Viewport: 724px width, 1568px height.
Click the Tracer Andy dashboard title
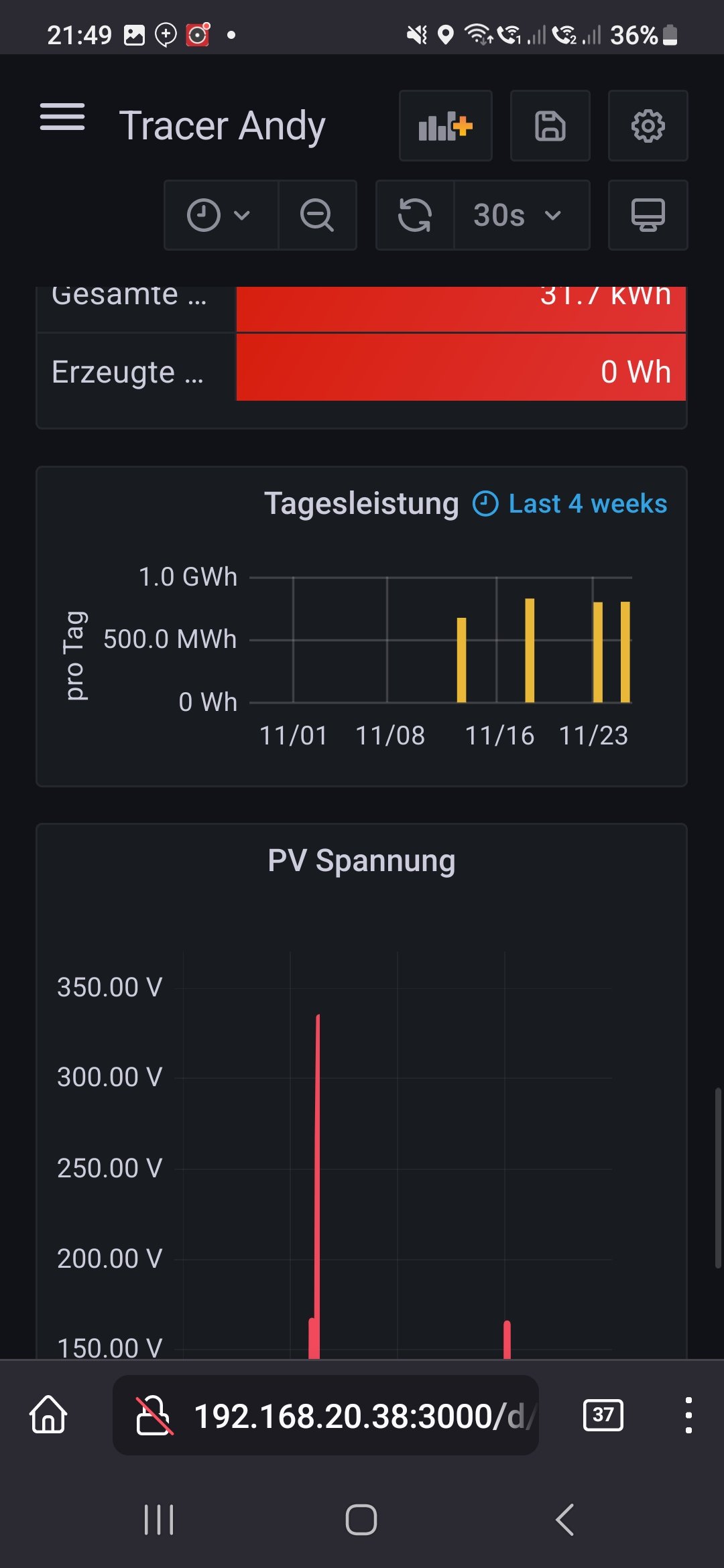(x=222, y=126)
